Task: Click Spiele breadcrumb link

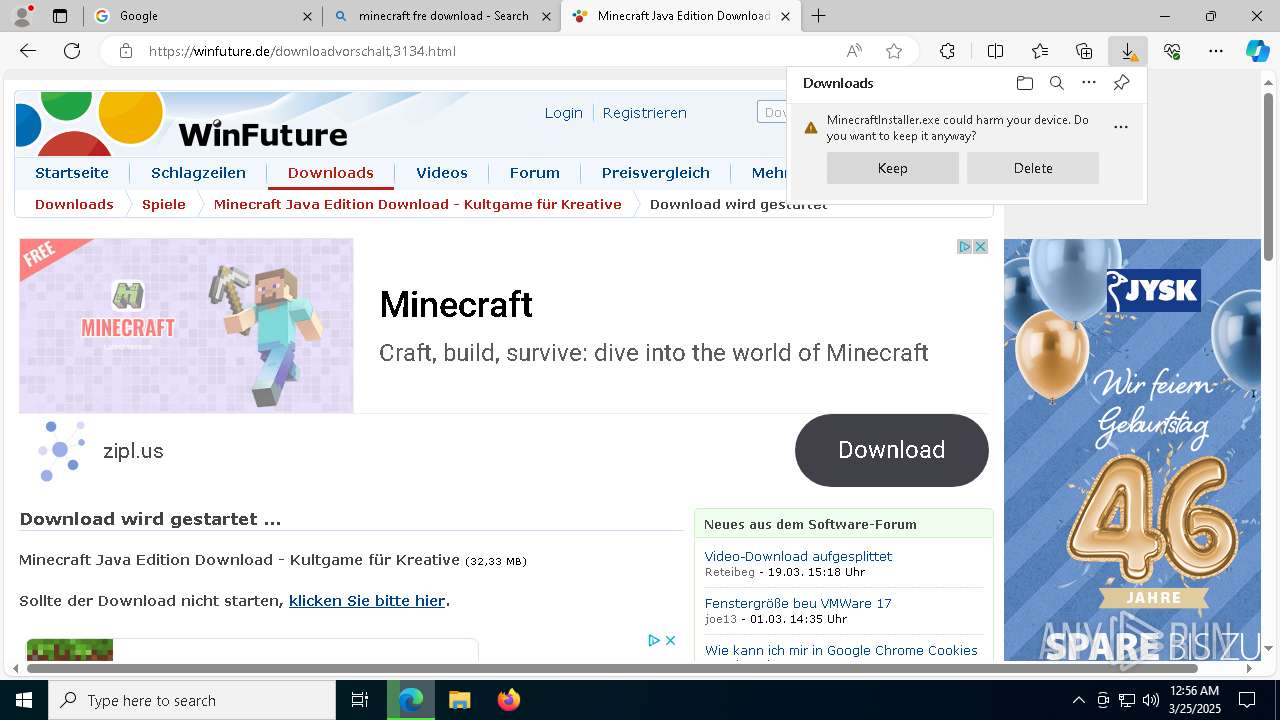Action: click(164, 204)
